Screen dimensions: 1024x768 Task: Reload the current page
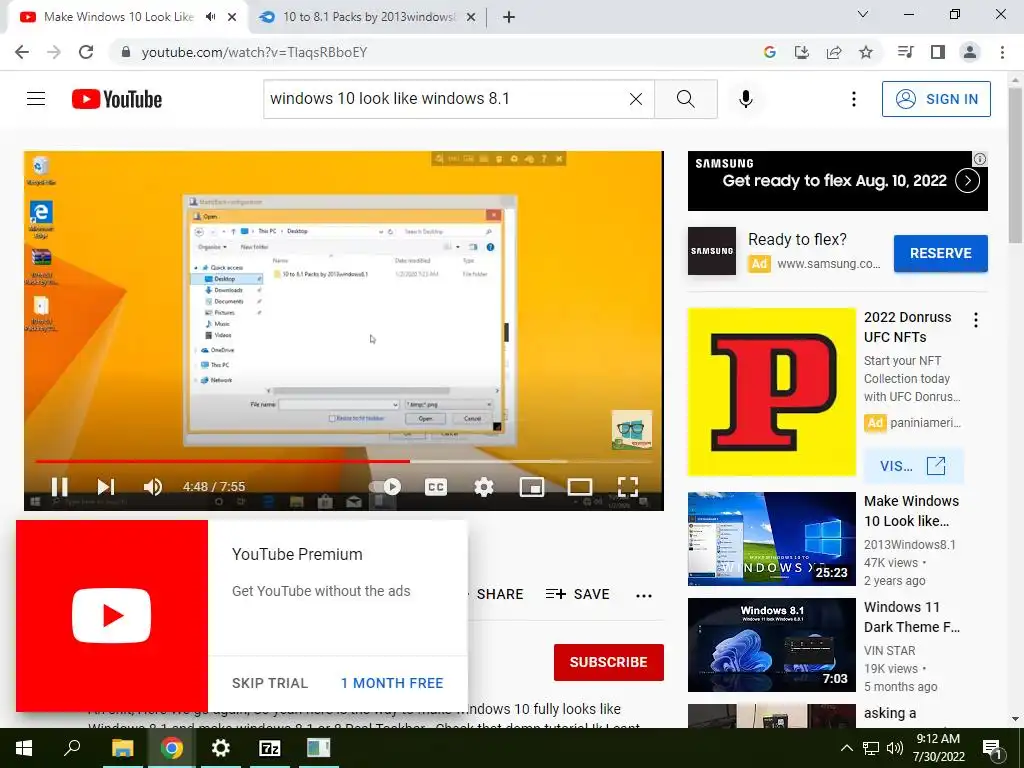click(86, 52)
